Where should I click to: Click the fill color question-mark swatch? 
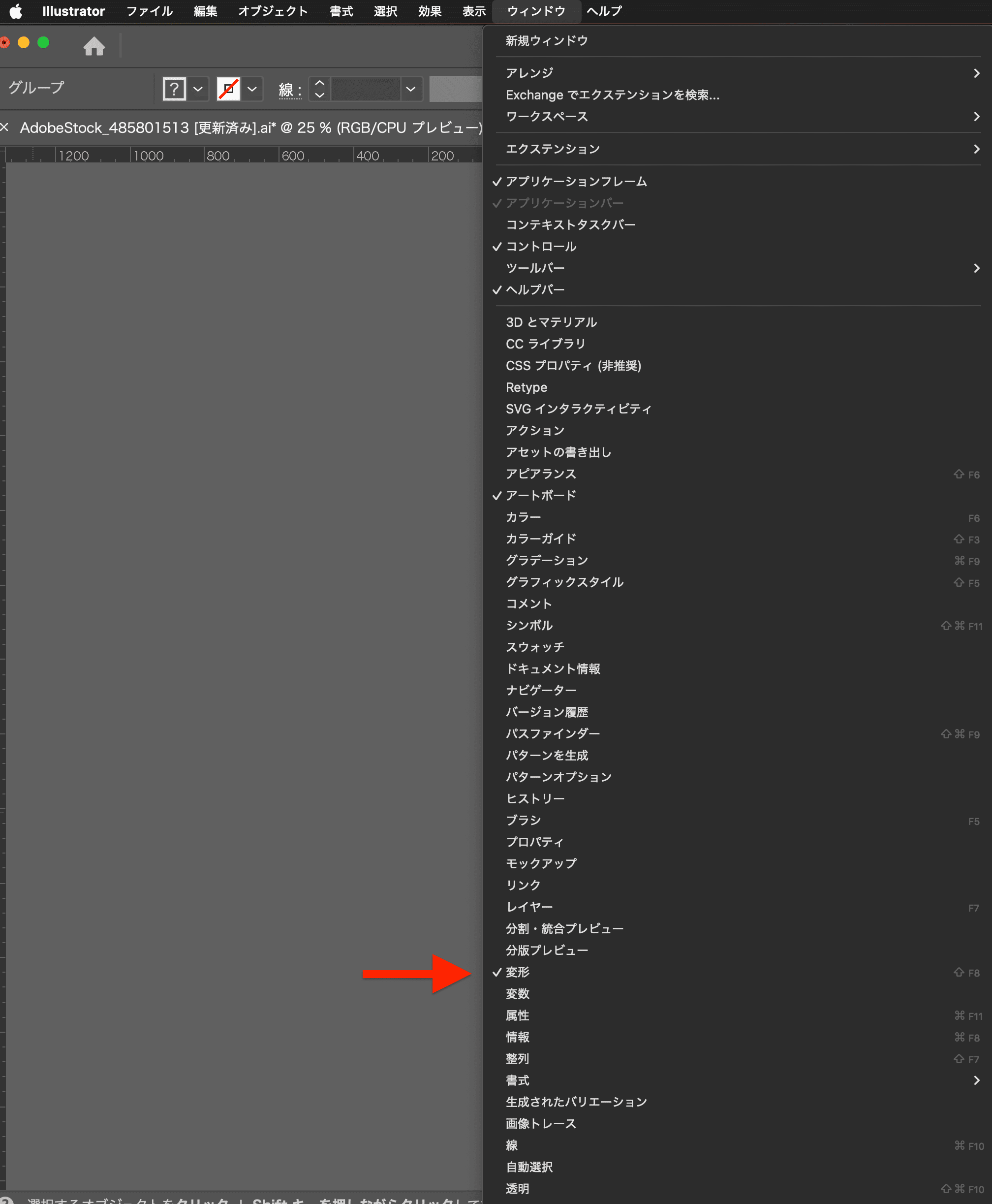[174, 89]
